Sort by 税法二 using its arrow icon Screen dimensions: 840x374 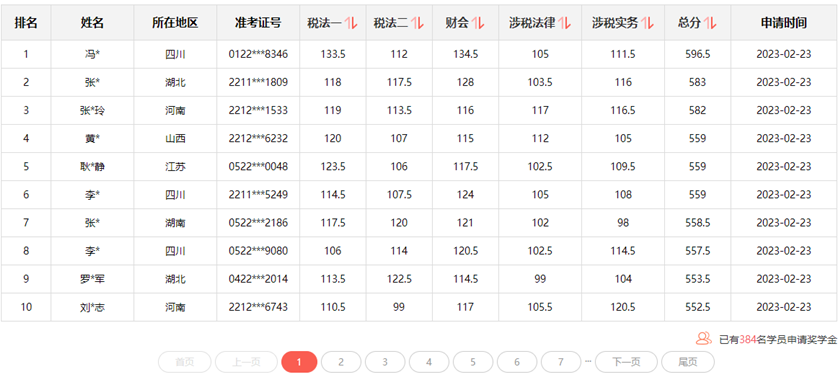coord(417,23)
